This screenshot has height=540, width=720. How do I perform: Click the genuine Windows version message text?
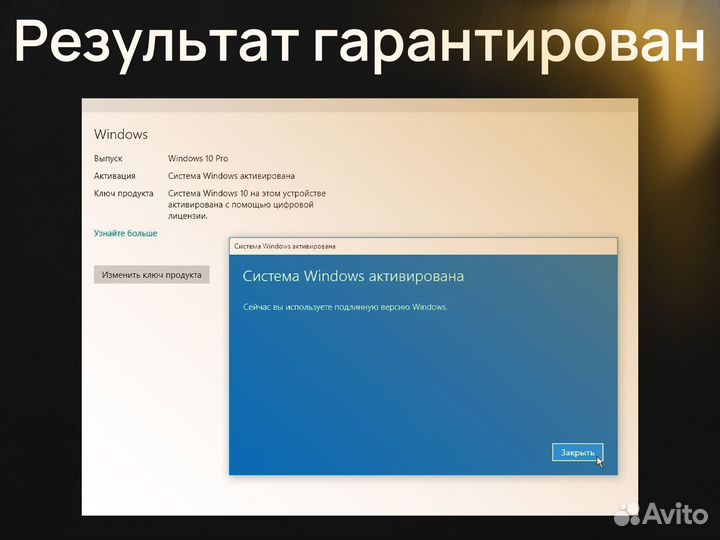tap(345, 307)
